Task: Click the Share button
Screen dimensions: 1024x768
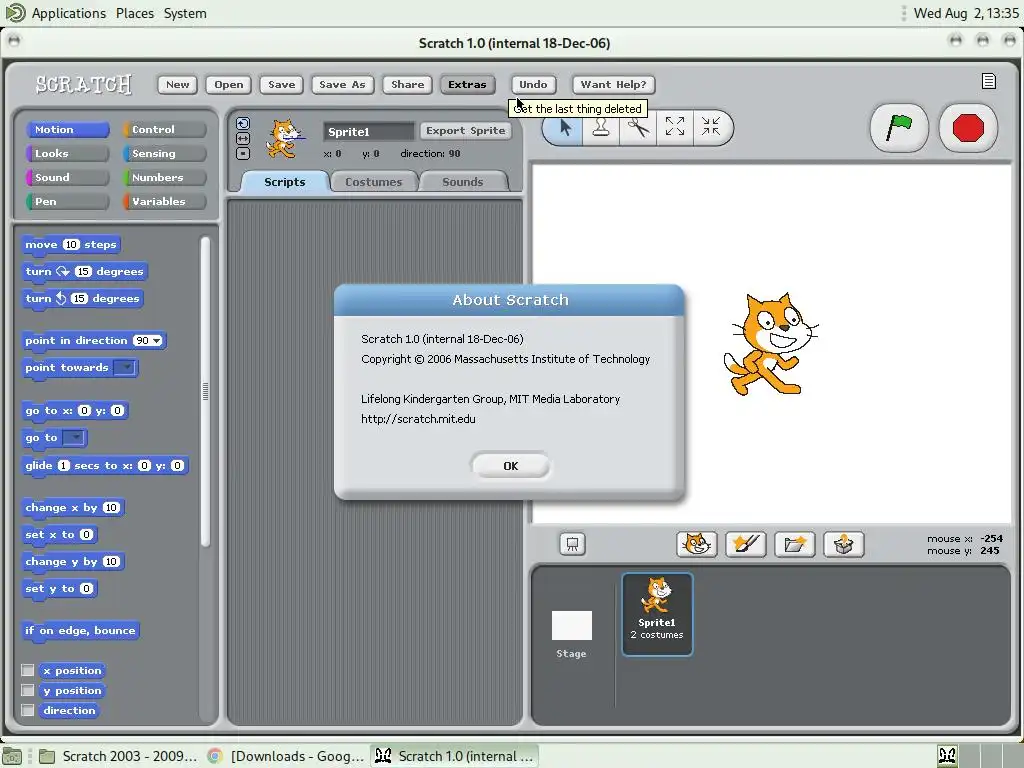Action: (408, 84)
